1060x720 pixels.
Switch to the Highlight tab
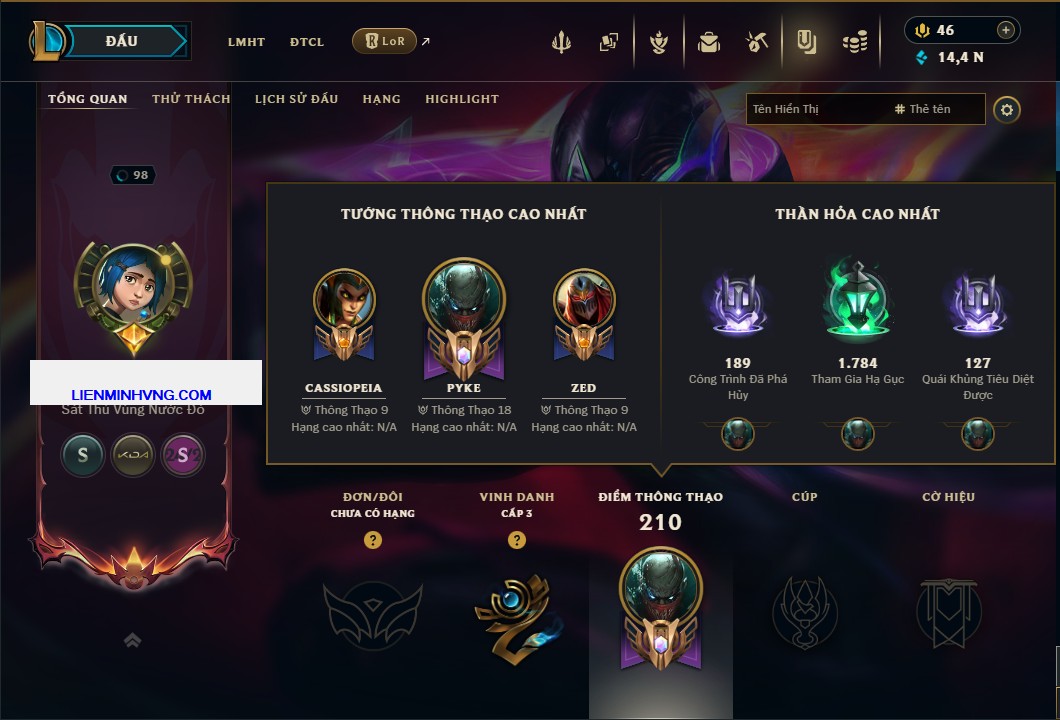click(462, 99)
